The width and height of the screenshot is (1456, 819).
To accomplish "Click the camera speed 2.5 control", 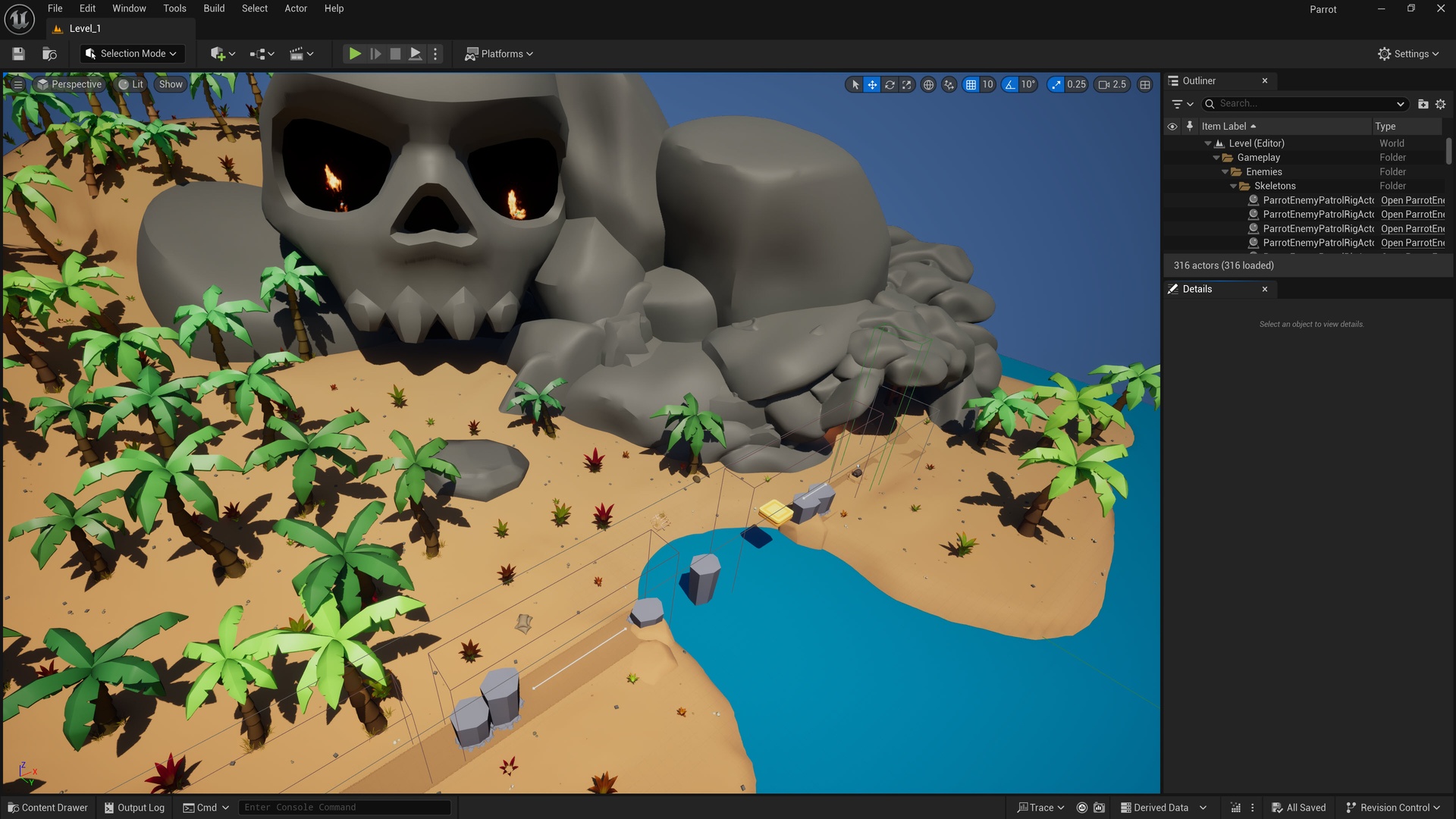I will click(x=1112, y=85).
